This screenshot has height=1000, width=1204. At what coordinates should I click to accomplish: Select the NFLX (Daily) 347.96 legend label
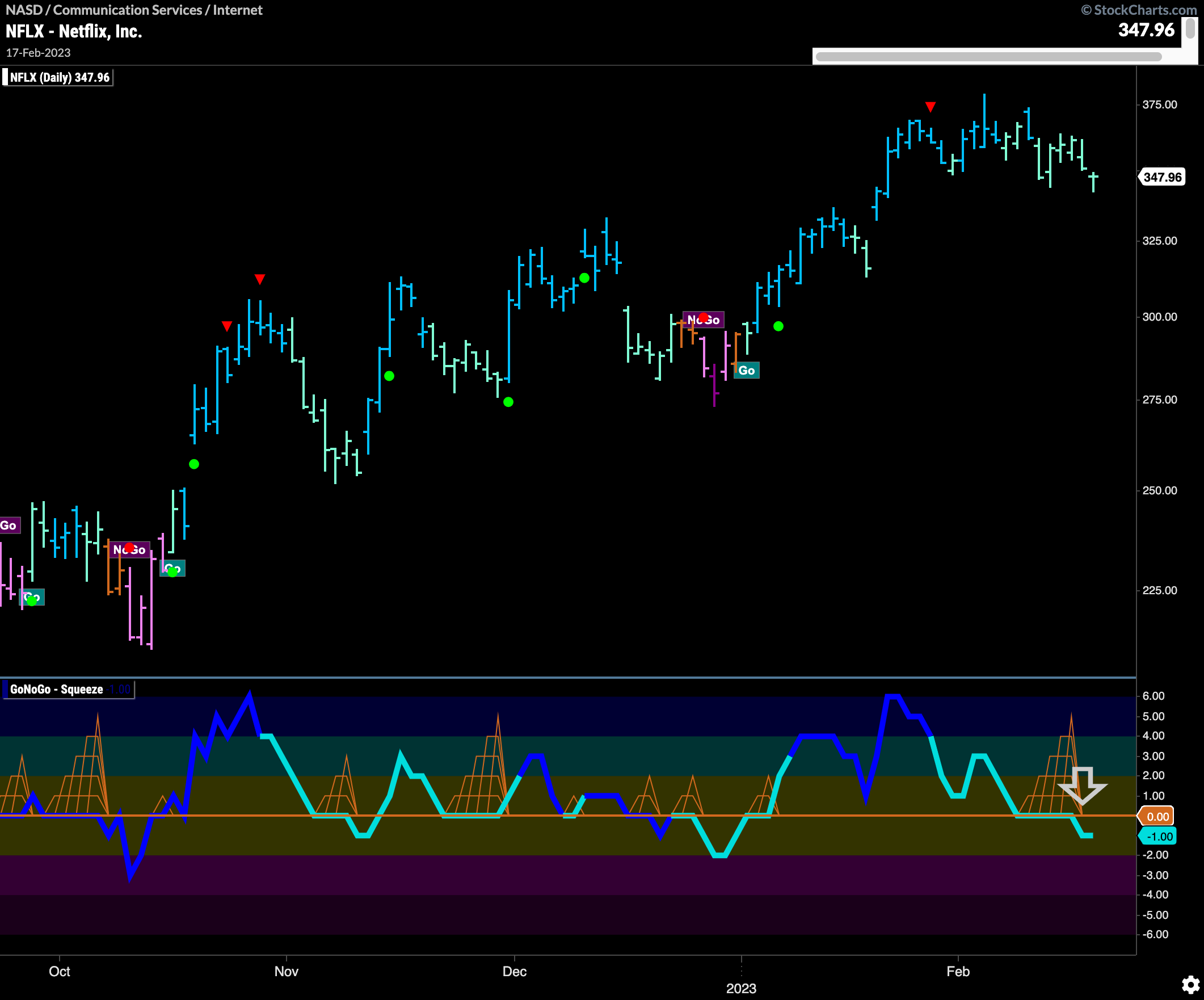coord(59,77)
